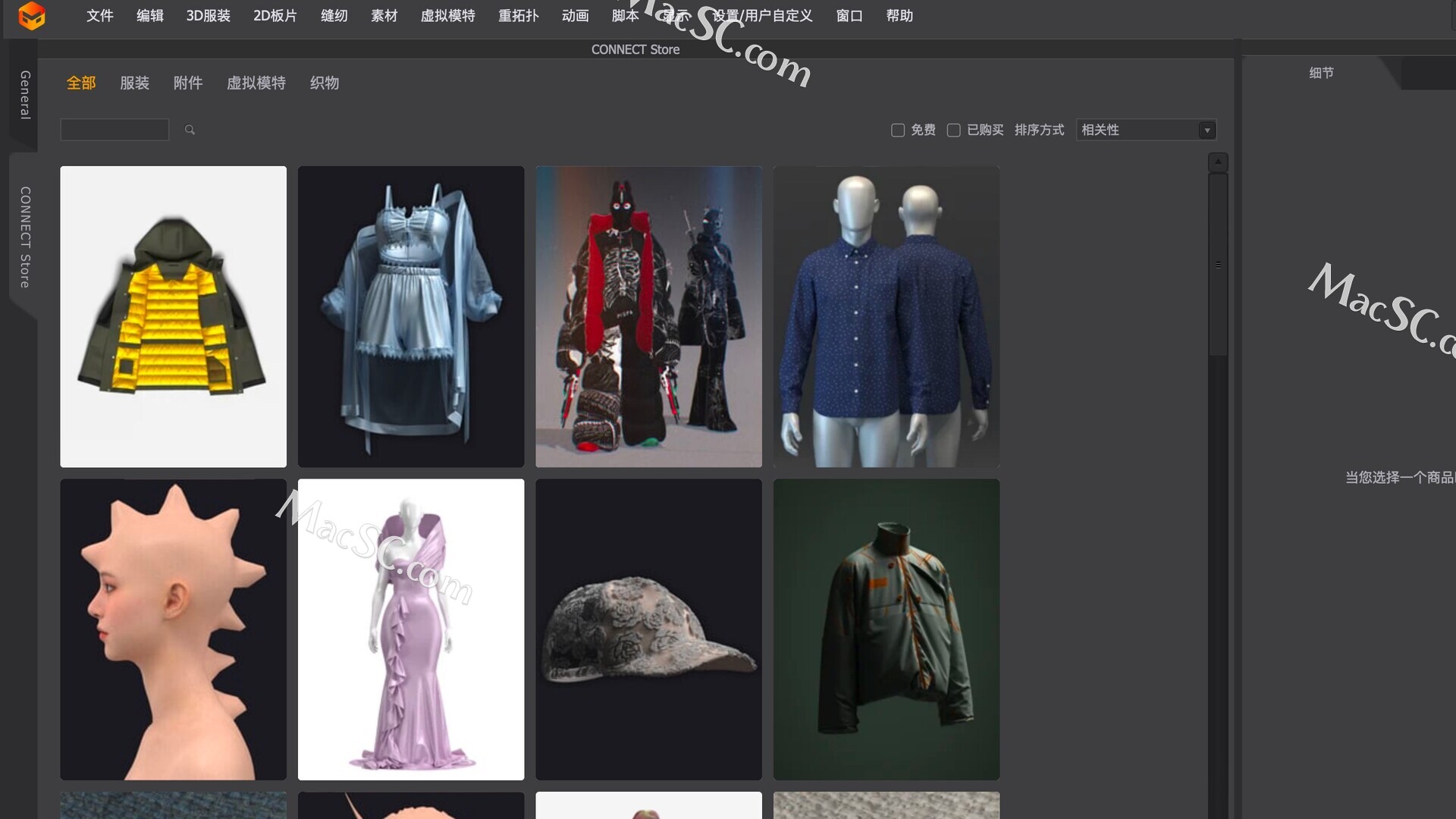The image size is (1456, 819).
Task: Open the 重拓扑 menu
Action: click(518, 16)
